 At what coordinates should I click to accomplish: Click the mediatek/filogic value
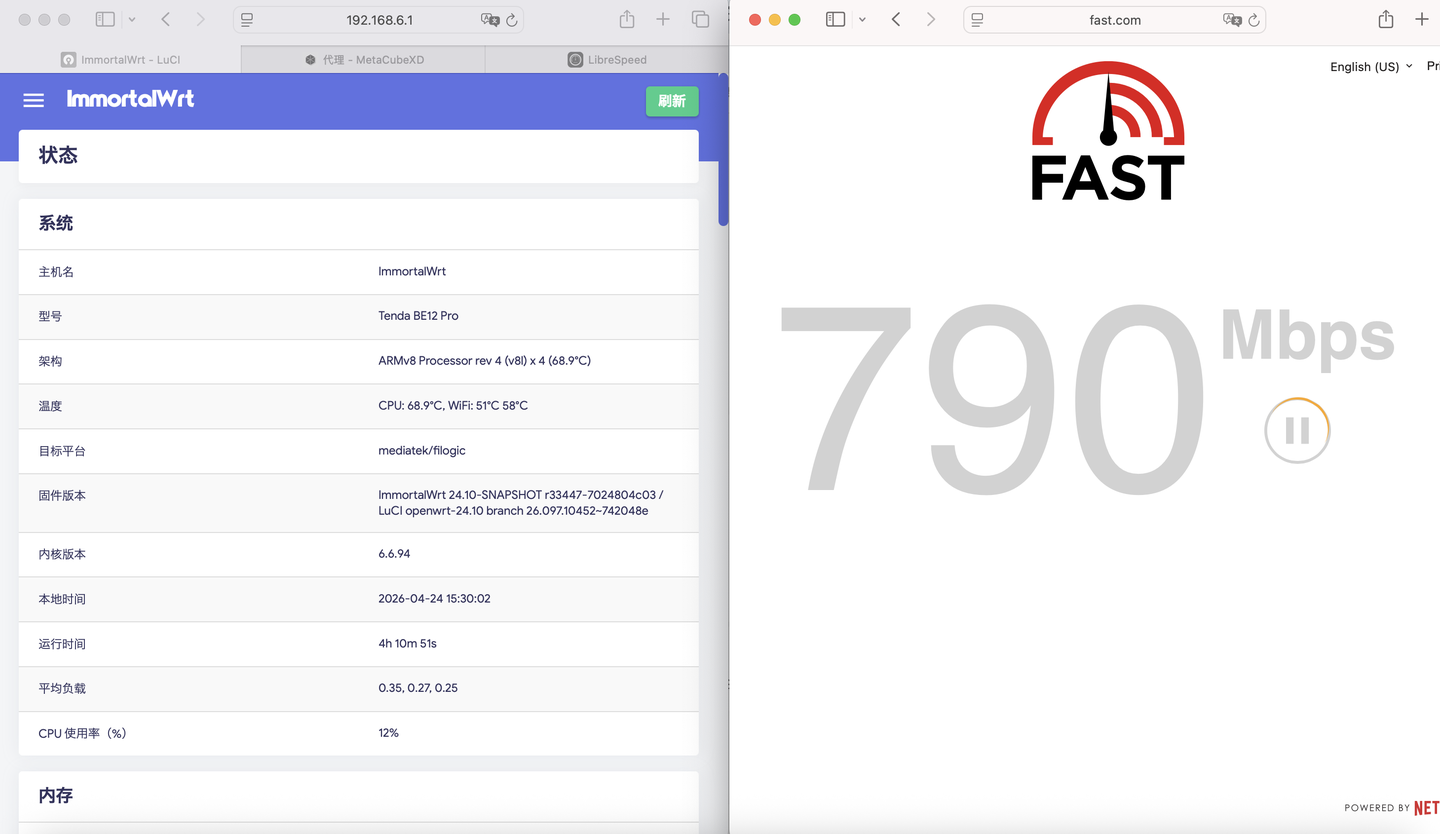422,451
